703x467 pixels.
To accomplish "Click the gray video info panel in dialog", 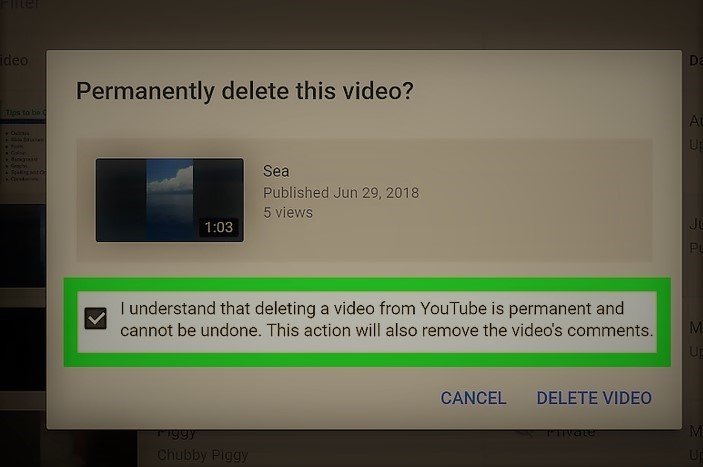I will (x=364, y=200).
